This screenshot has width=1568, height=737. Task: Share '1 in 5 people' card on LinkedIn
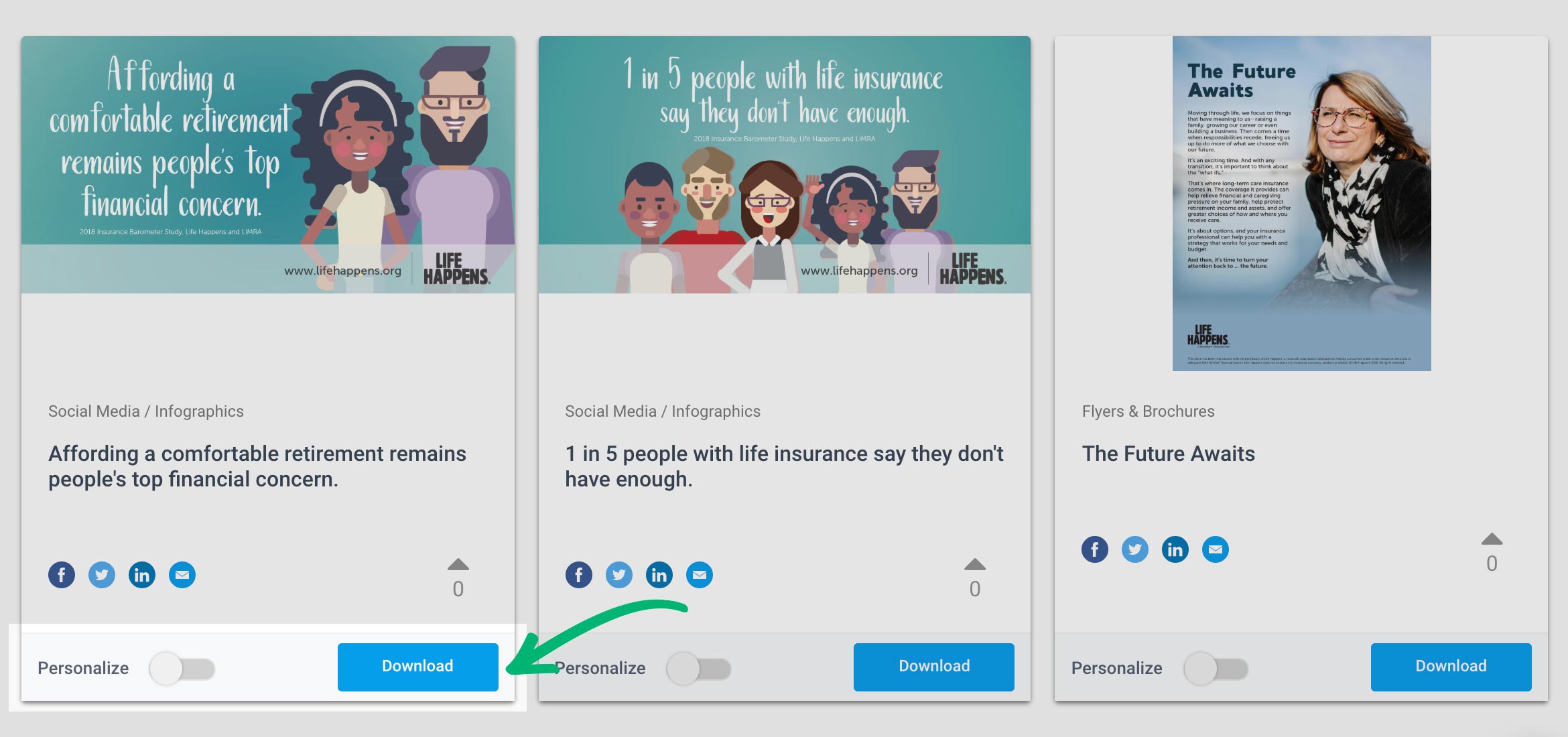pyautogui.click(x=659, y=575)
